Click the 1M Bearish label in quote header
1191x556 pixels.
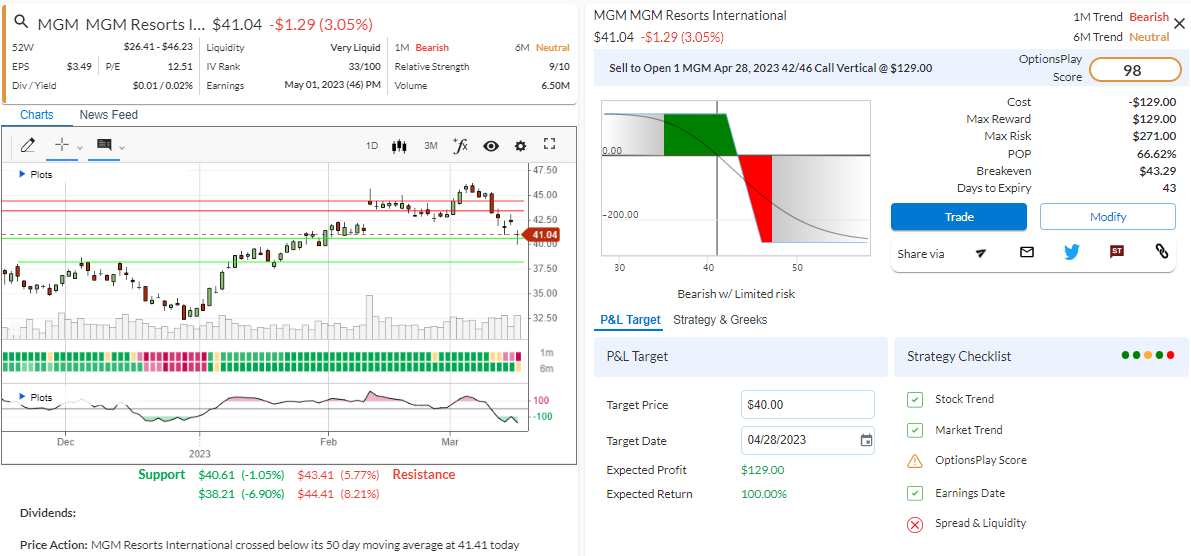tap(422, 47)
